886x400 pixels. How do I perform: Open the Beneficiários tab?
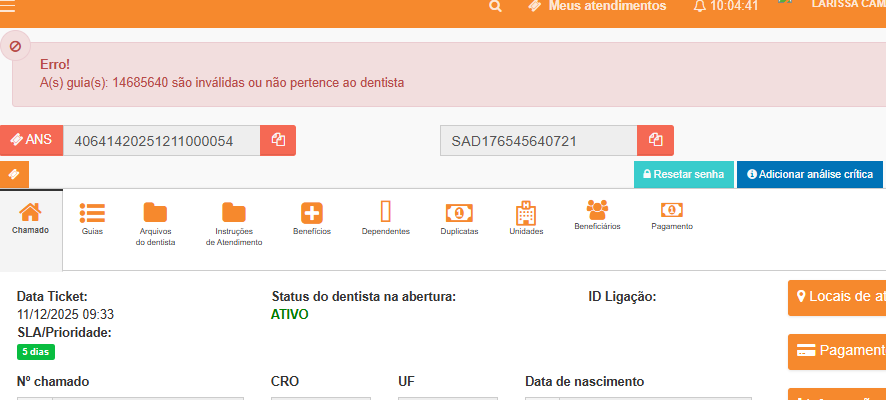pyautogui.click(x=597, y=215)
